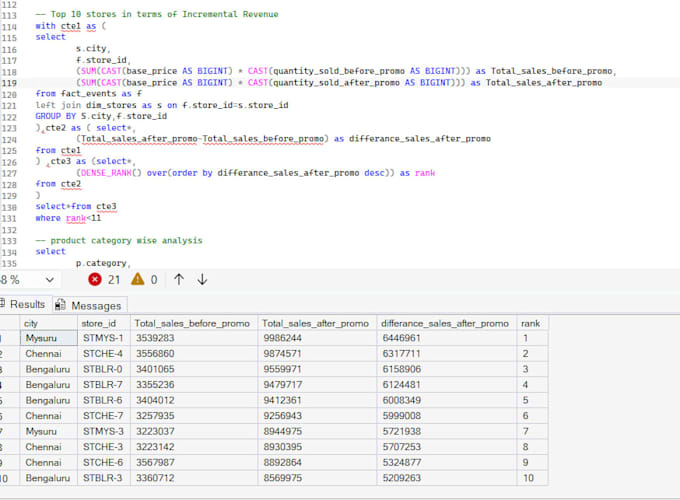Select the Total_sales_before_promo column header
The width and height of the screenshot is (680, 500).
[194, 323]
